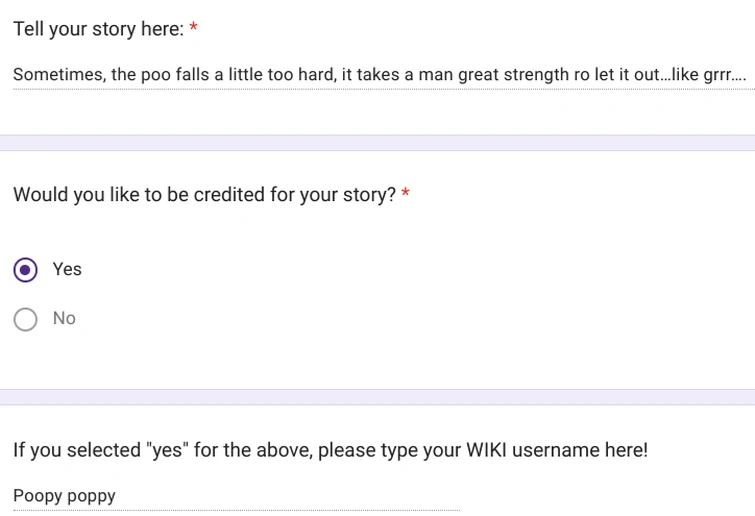The image size is (755, 516).
Task: Select the "Yes" radio button
Action: click(27, 270)
